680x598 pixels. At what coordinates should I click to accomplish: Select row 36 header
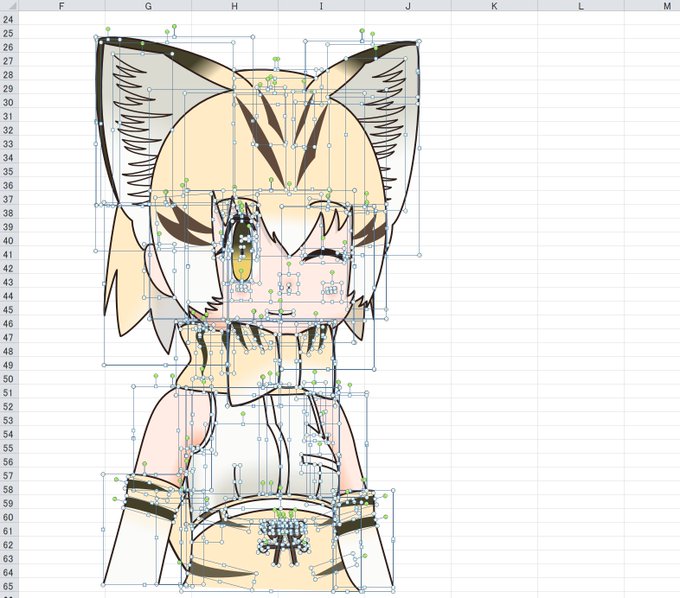(x=9, y=186)
